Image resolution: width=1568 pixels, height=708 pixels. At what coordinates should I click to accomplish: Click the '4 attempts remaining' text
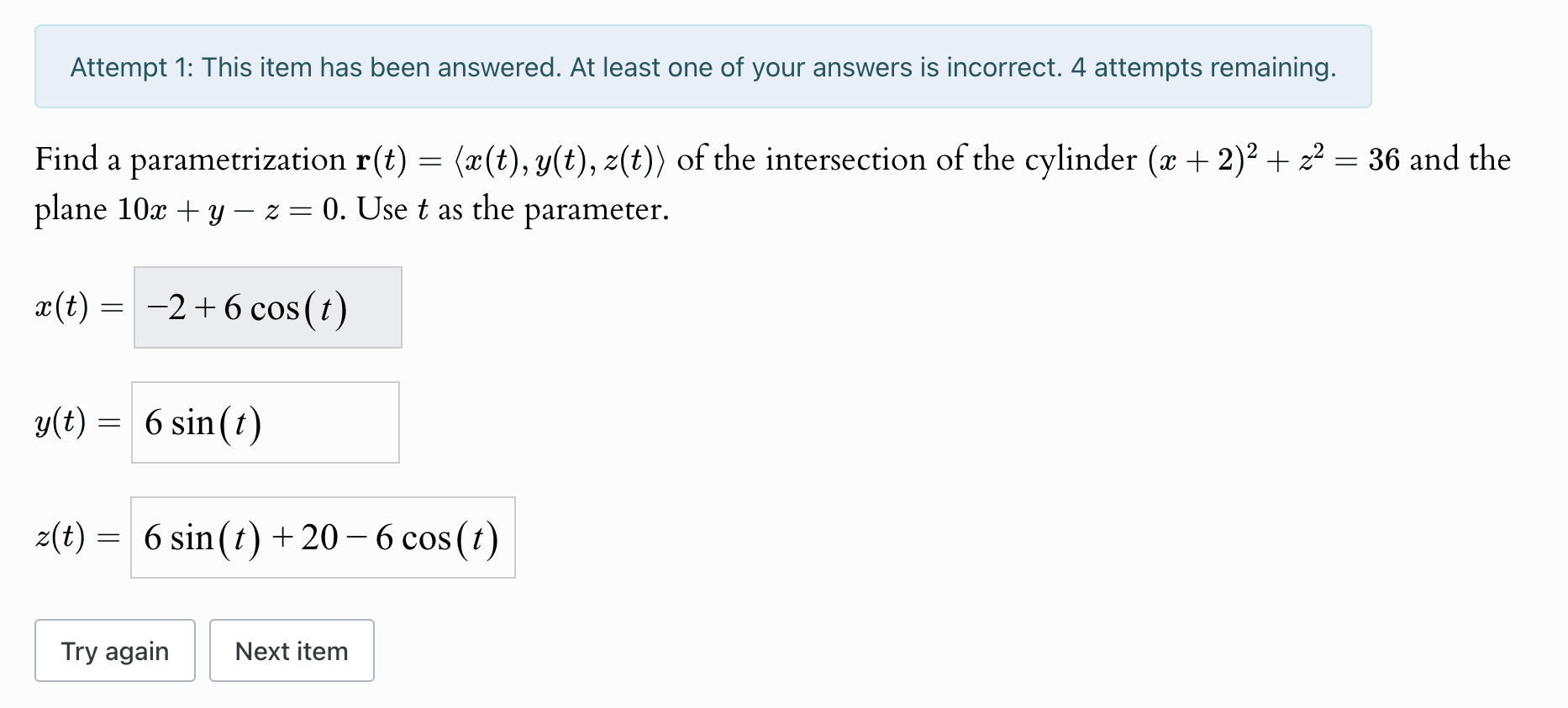tap(1204, 66)
